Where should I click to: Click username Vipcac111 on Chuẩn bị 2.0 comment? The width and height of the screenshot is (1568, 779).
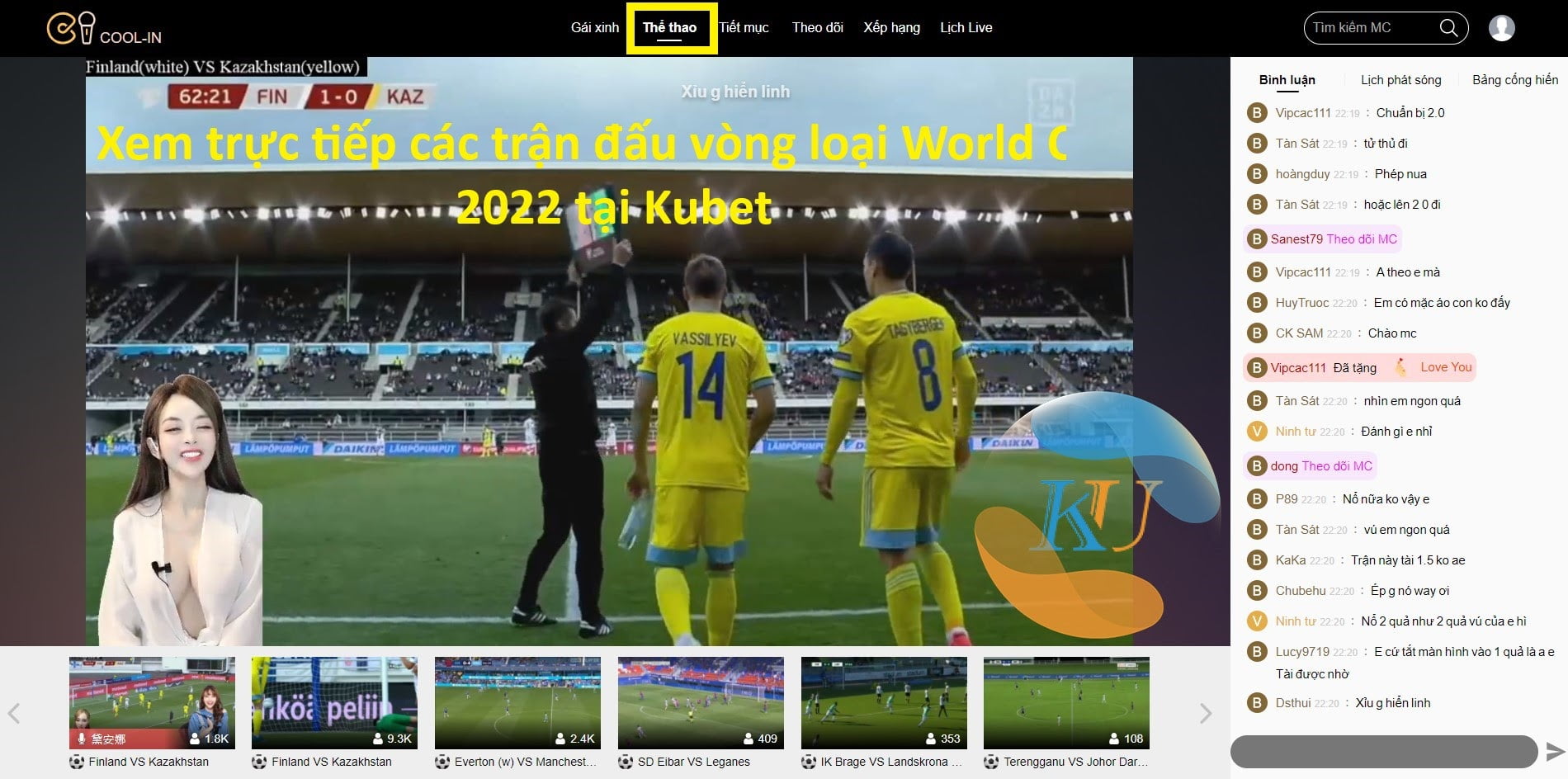(x=1303, y=113)
